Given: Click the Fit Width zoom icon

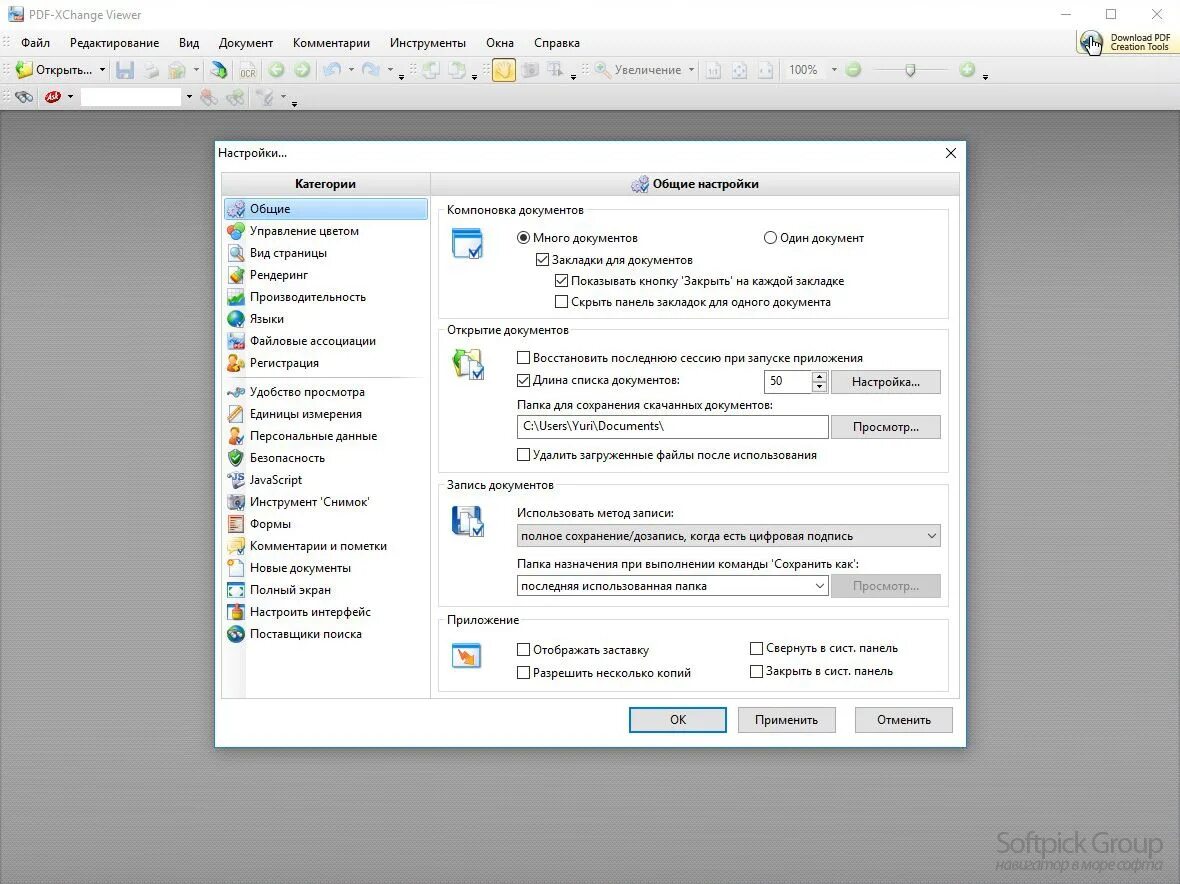Looking at the screenshot, I should [x=765, y=70].
